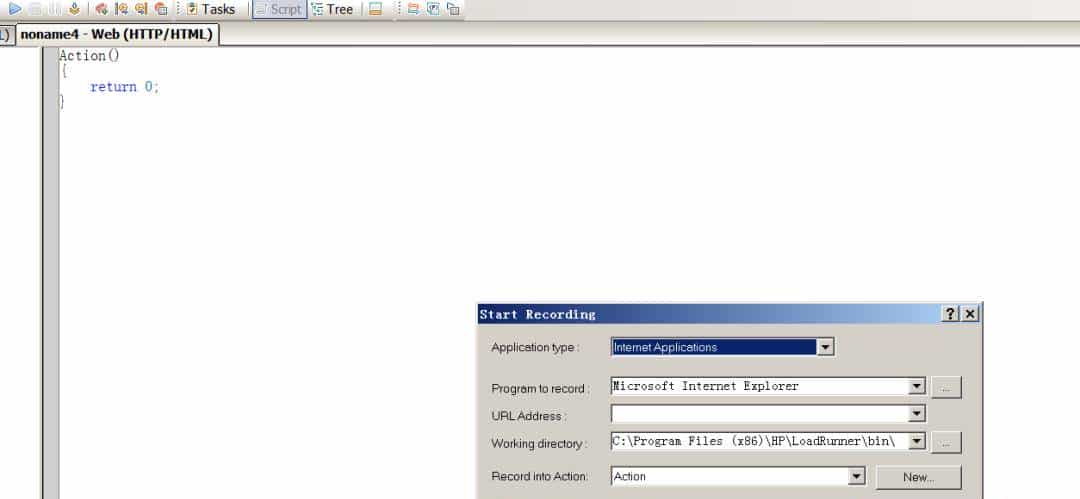The width and height of the screenshot is (1080, 499).
Task: Click the last cascading windows toolbar icon
Action: (453, 9)
